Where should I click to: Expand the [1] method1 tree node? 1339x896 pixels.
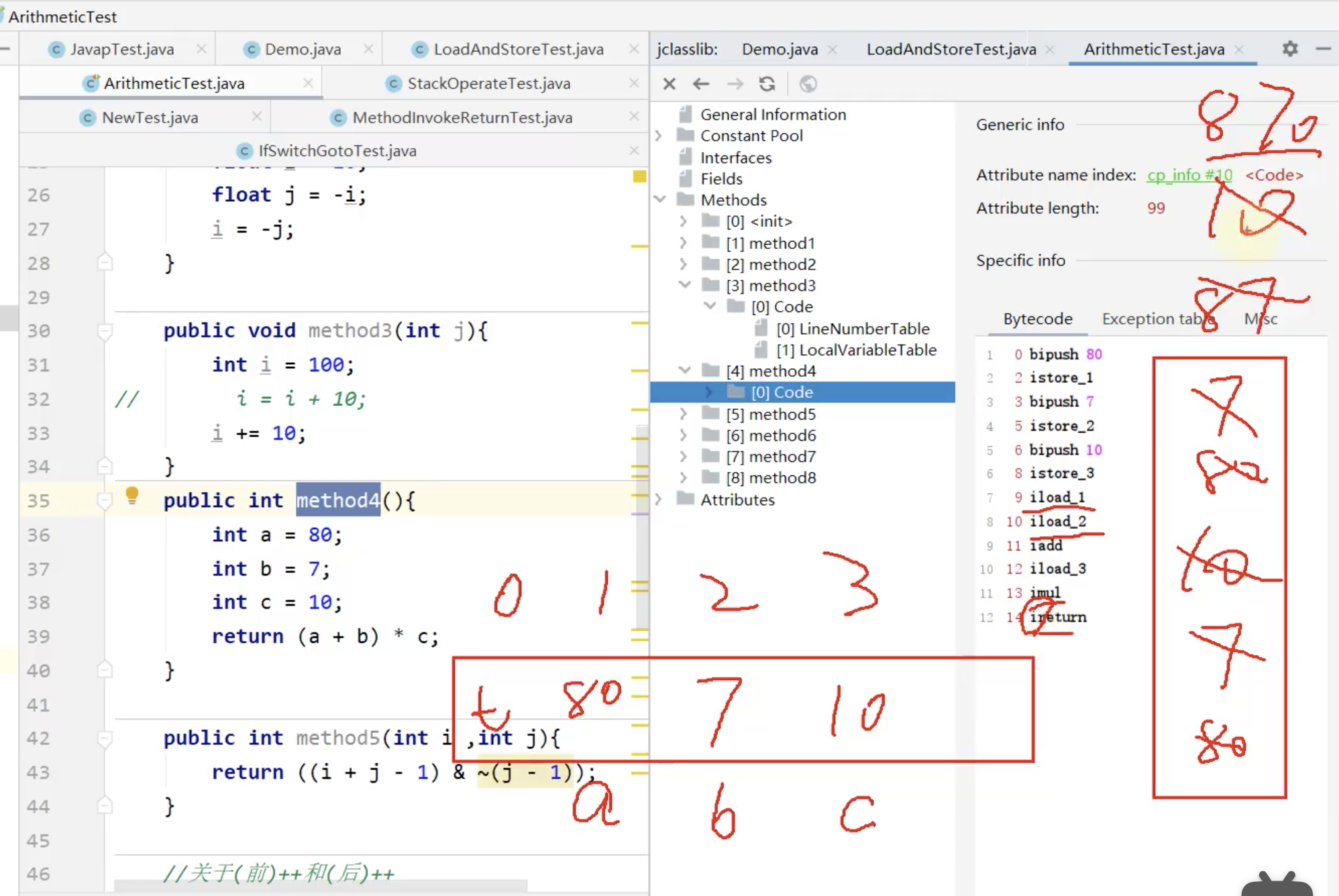click(x=684, y=242)
